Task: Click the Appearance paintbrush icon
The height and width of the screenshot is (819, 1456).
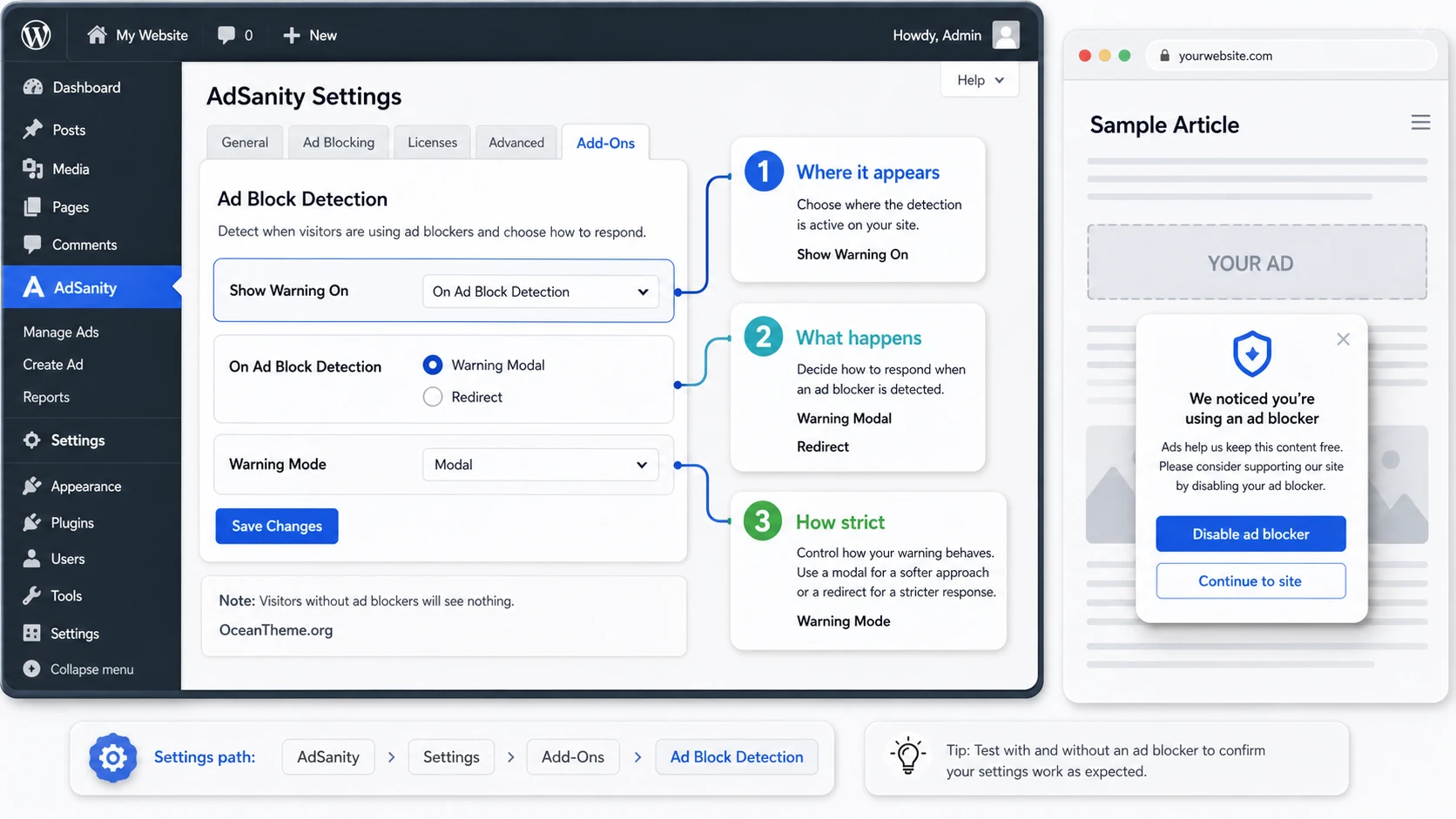Action: [32, 486]
